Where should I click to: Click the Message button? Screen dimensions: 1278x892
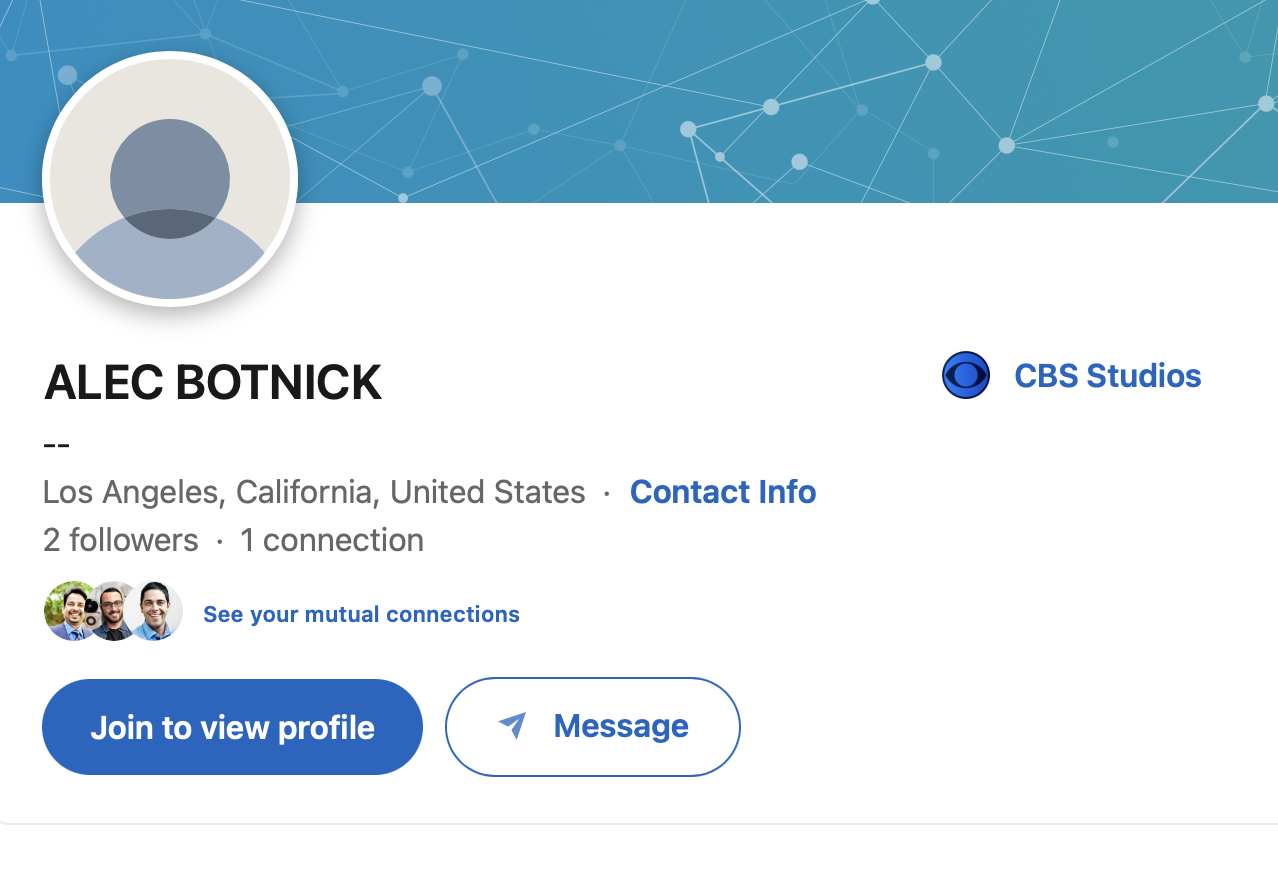click(x=593, y=727)
